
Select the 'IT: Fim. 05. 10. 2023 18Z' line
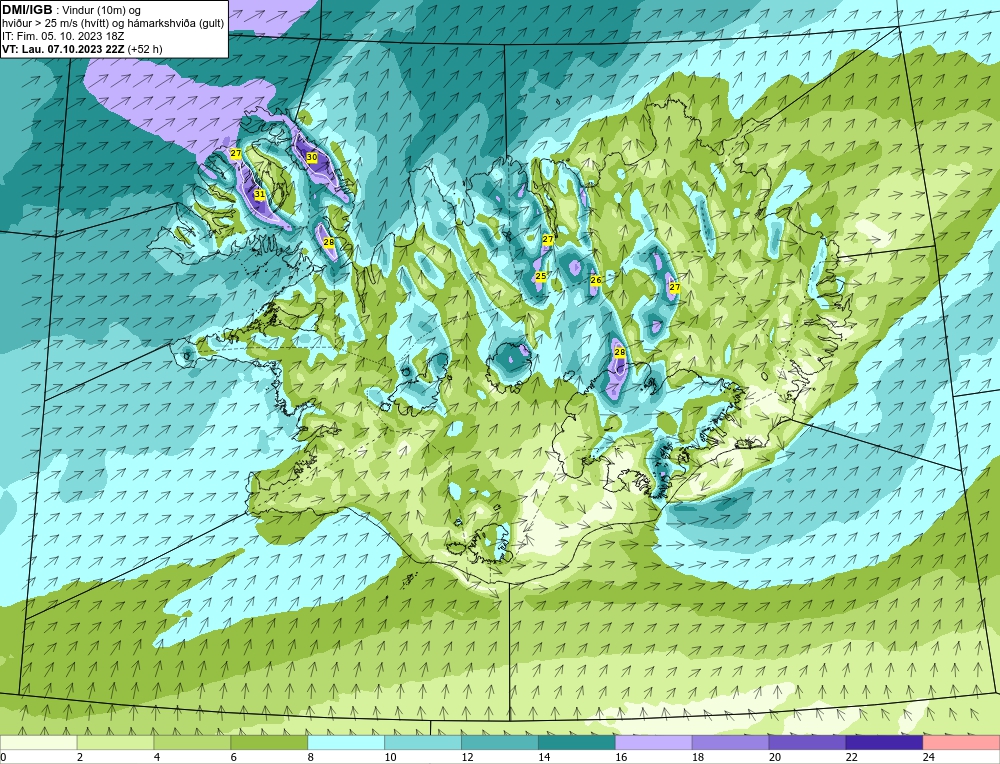coord(63,36)
